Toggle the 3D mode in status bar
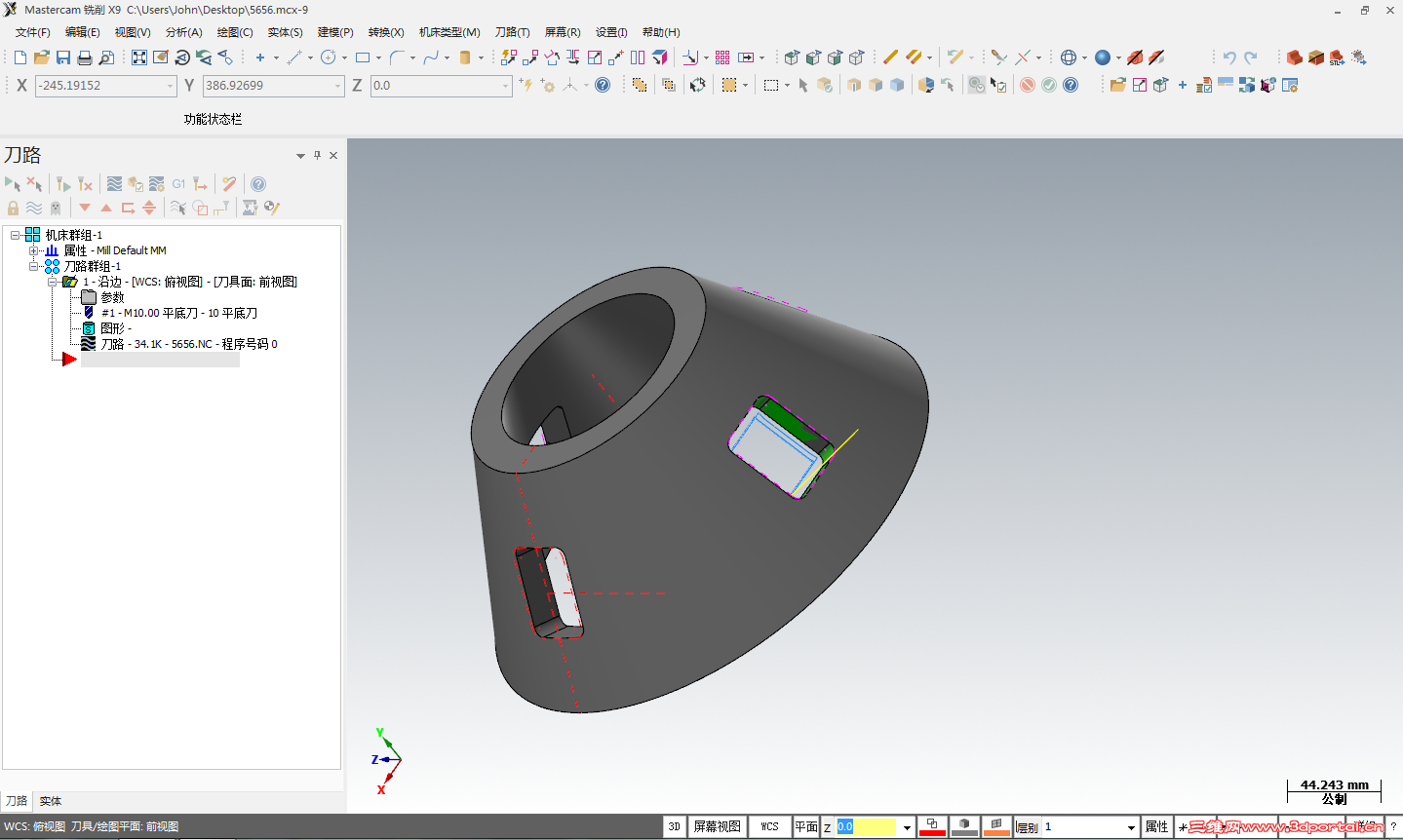This screenshot has width=1403, height=840. pos(674,826)
